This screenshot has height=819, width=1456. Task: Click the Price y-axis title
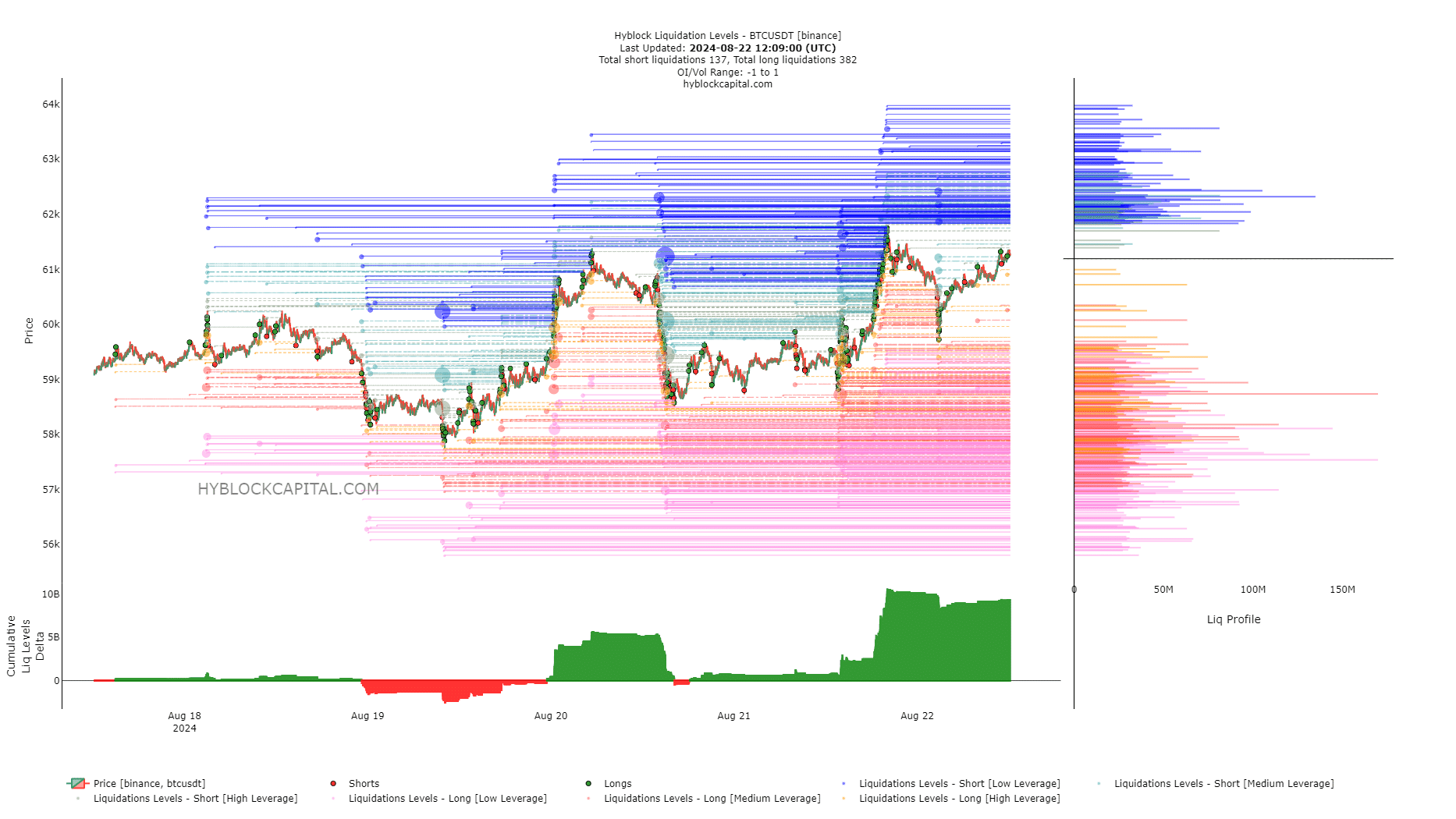click(x=29, y=331)
